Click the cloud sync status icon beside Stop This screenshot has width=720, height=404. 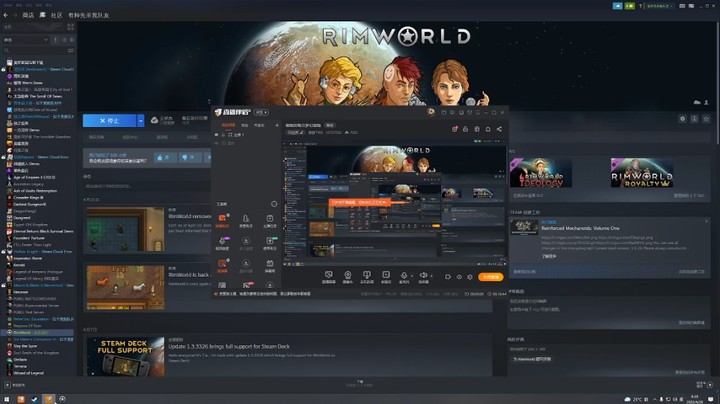coord(155,120)
